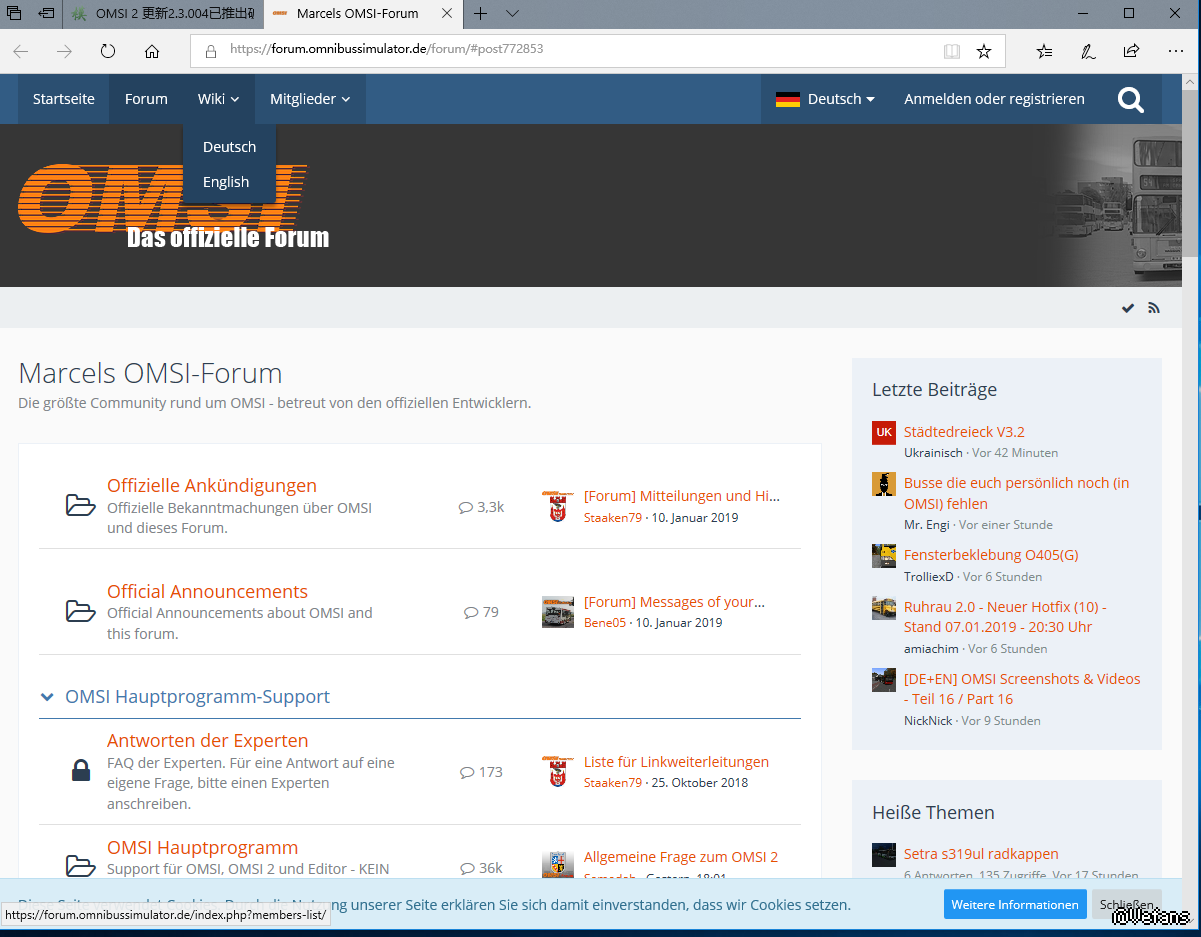Image resolution: width=1201 pixels, height=937 pixels.
Task: Open the favorites hub icon
Action: [1044, 51]
